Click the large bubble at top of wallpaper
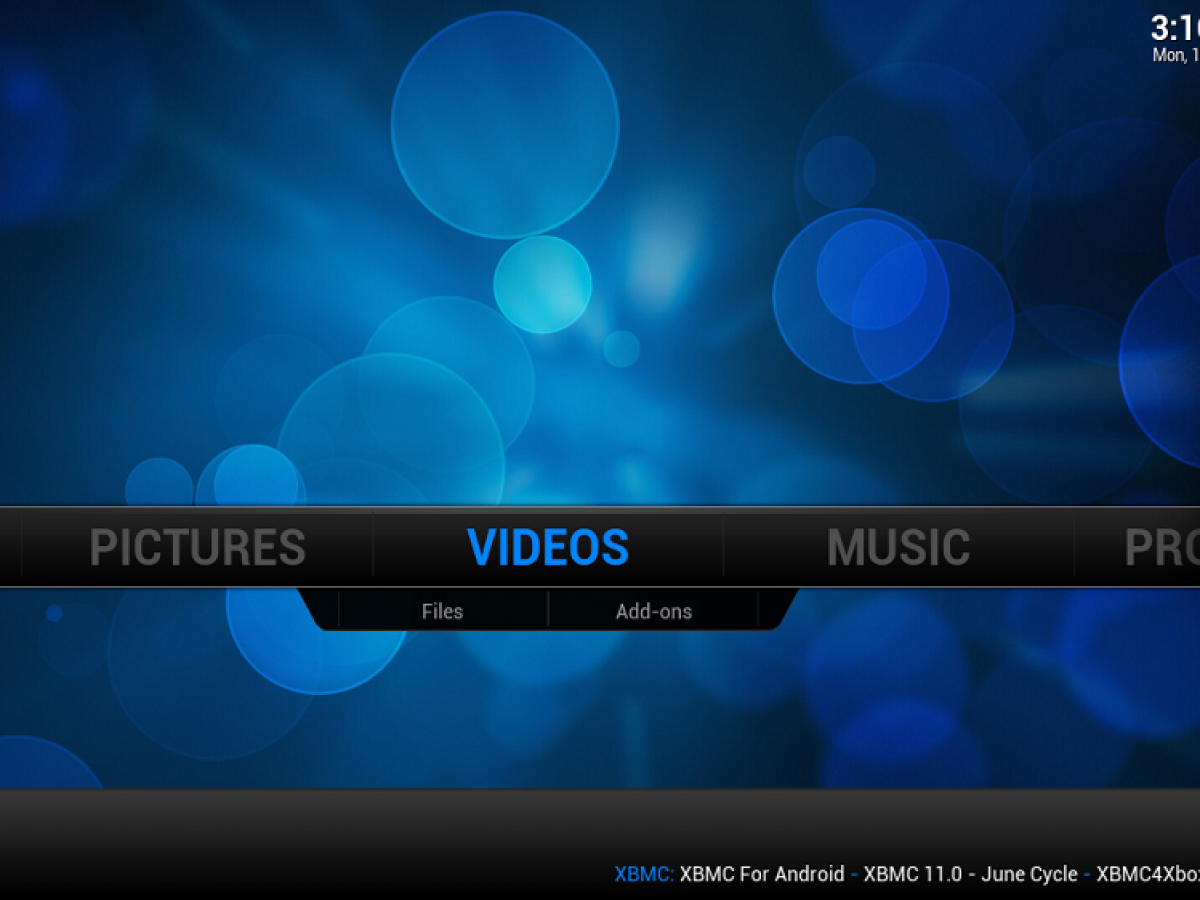This screenshot has width=1200, height=900. [505, 125]
